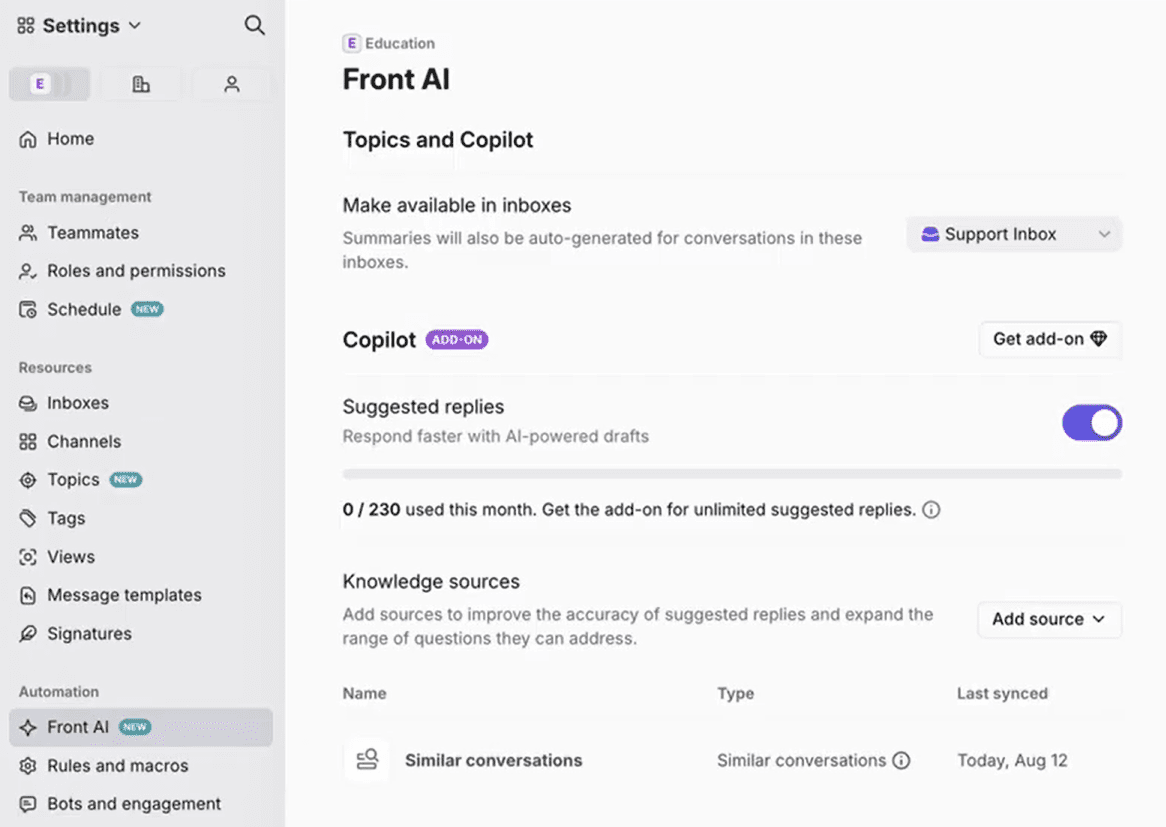Click the Similar conversations source name
This screenshot has width=1166, height=827.
point(493,761)
